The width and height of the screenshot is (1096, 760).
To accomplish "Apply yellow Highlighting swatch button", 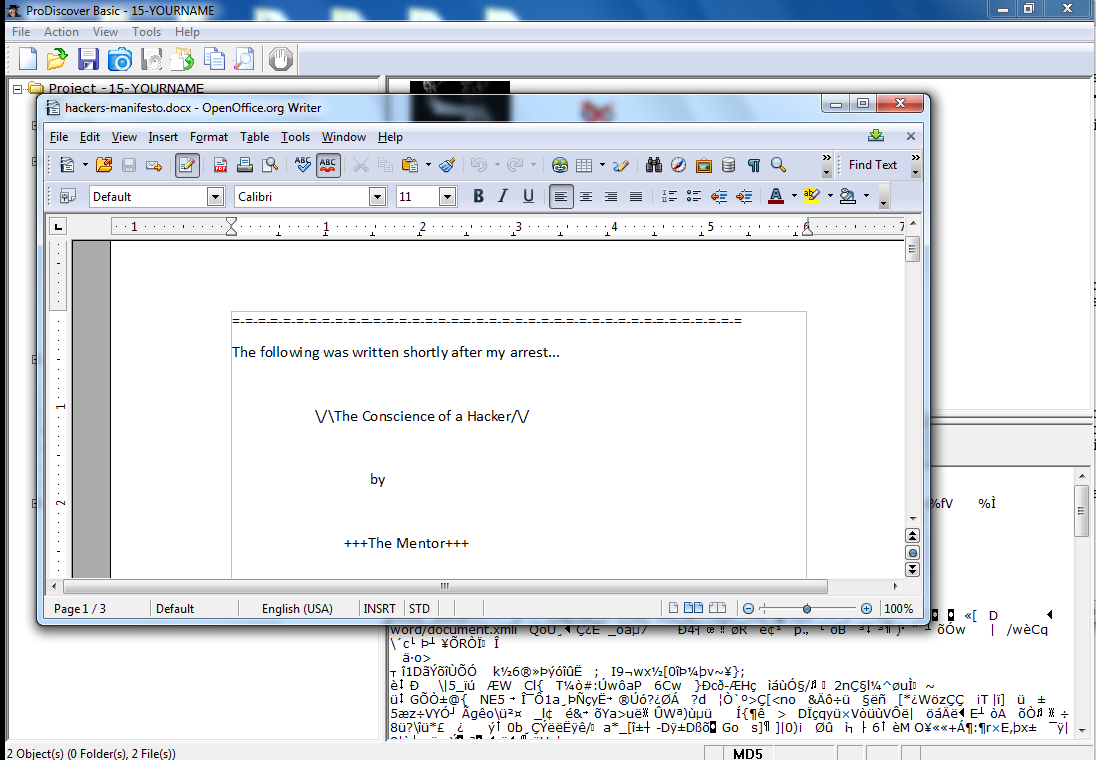I will [812, 196].
